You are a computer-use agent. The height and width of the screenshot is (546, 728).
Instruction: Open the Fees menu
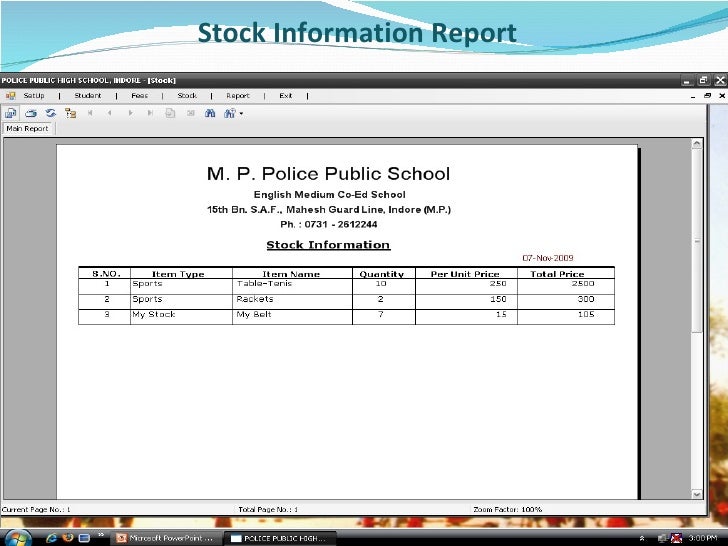click(x=140, y=95)
